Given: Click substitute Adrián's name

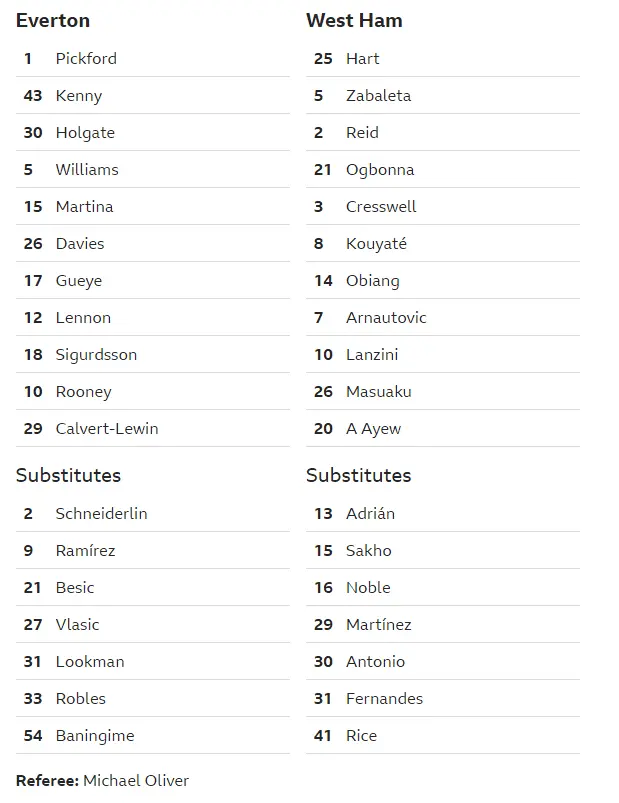Looking at the screenshot, I should [370, 514].
